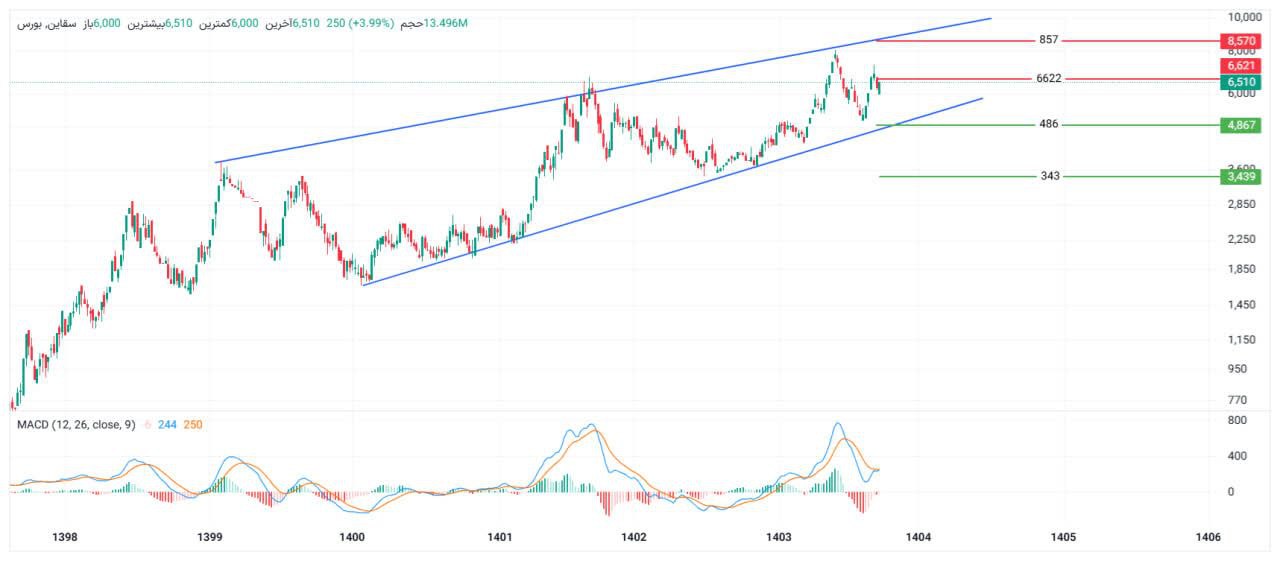Click the 1406 year label on time axis
Screen dimensions: 1280x561
pos(1208,537)
